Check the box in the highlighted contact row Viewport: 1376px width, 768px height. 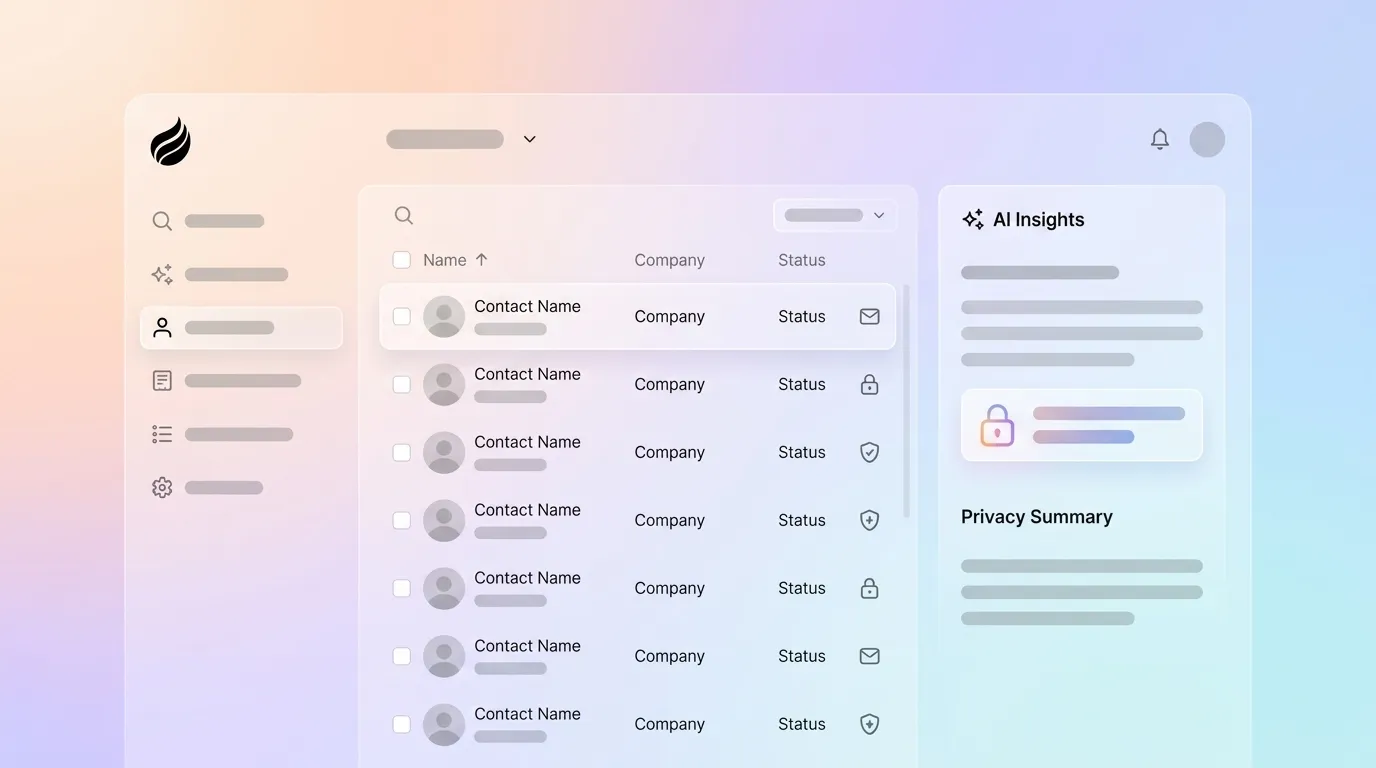[x=402, y=316]
